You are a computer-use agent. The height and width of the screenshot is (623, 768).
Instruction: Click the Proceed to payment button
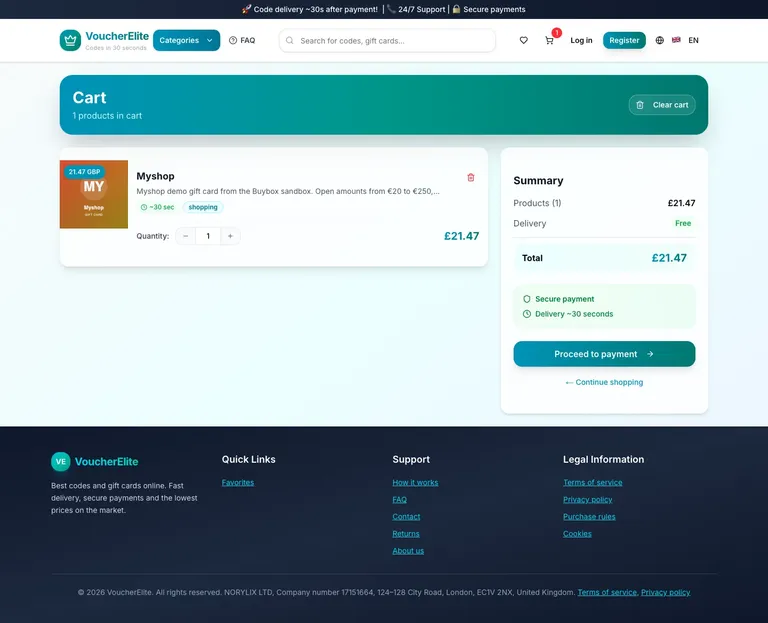coord(604,354)
